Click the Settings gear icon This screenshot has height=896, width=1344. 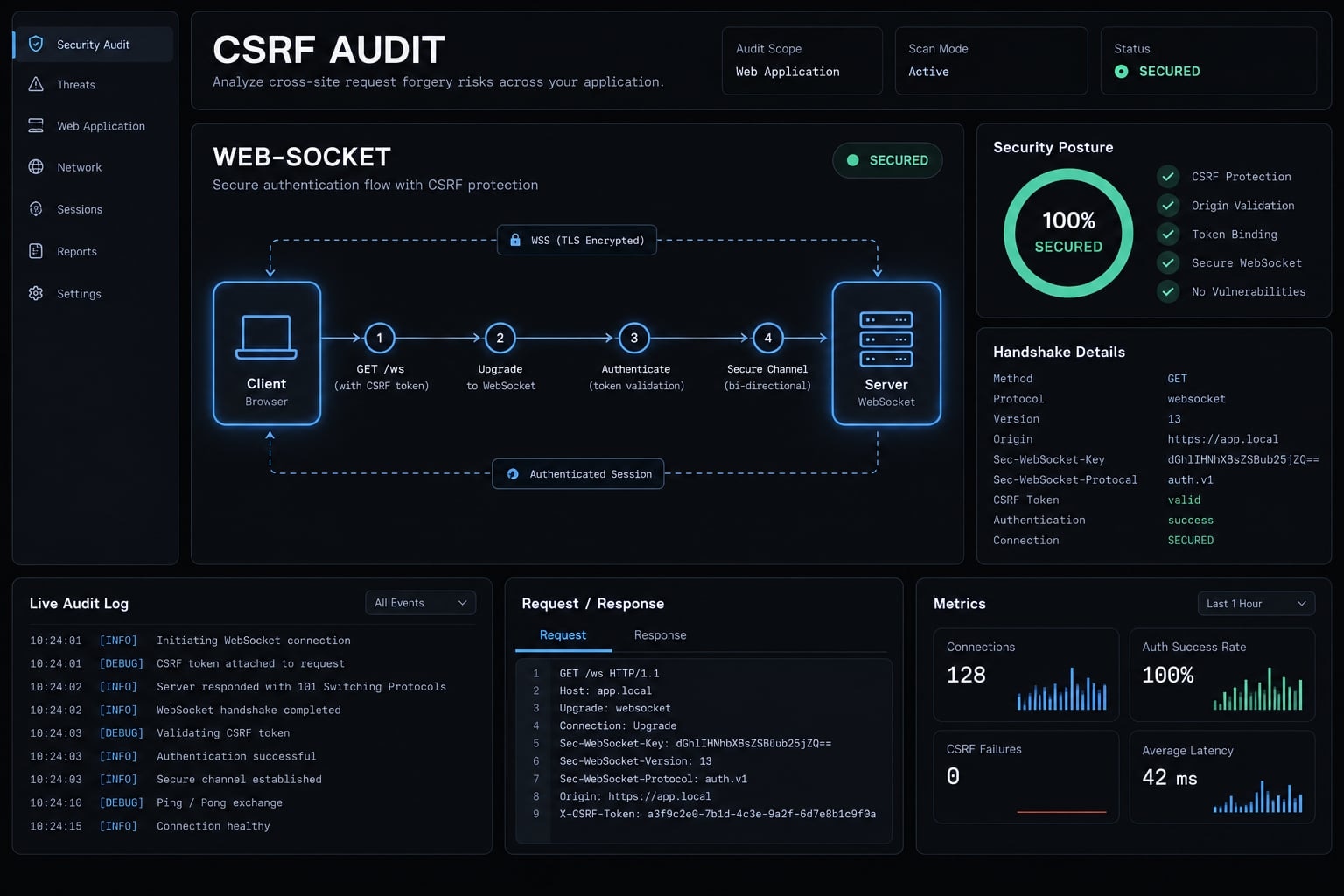click(36, 293)
